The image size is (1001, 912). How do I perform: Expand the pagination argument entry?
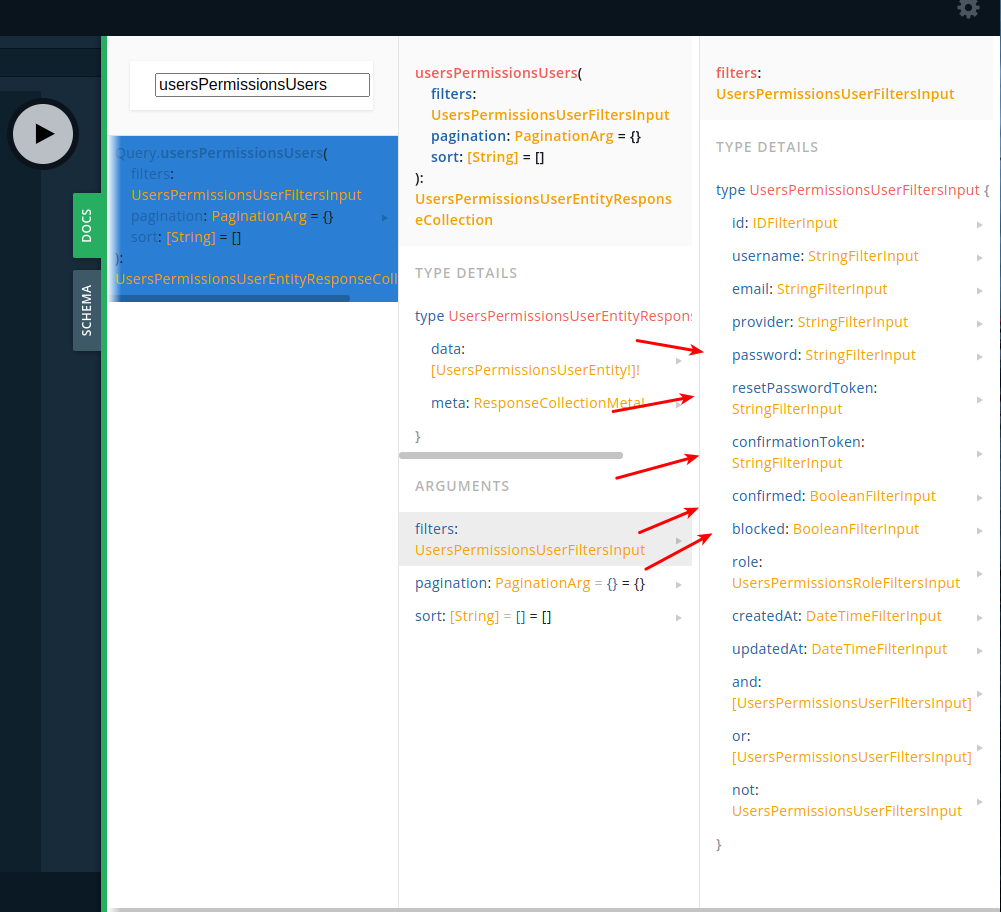click(x=678, y=583)
